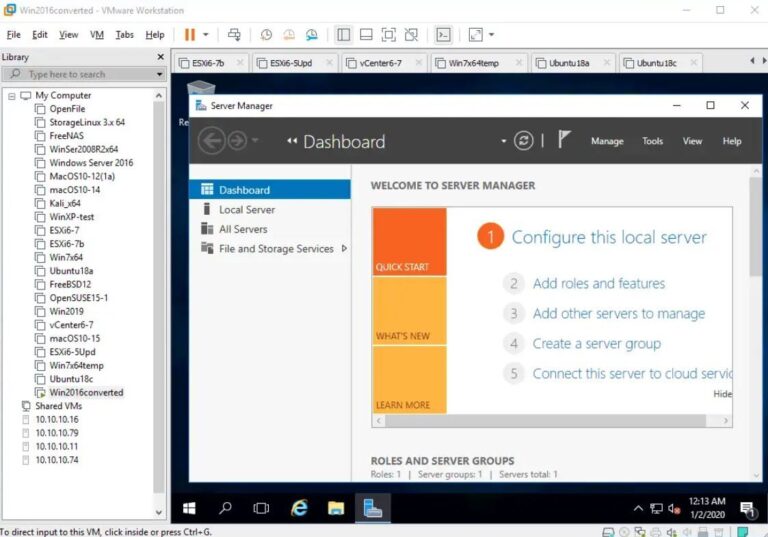Viewport: 768px width, 537px height.
Task: Open the stretch guest dropdown arrow
Action: pos(491,34)
